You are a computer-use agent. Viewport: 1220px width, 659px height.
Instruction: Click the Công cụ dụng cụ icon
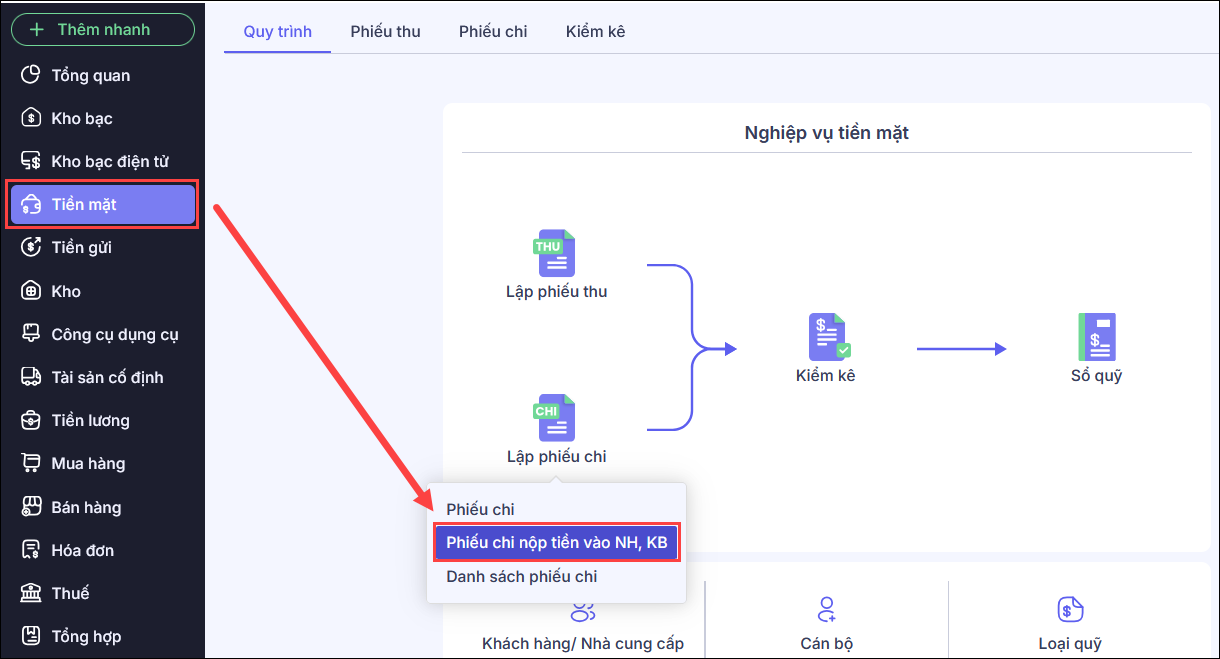pyautogui.click(x=32, y=334)
